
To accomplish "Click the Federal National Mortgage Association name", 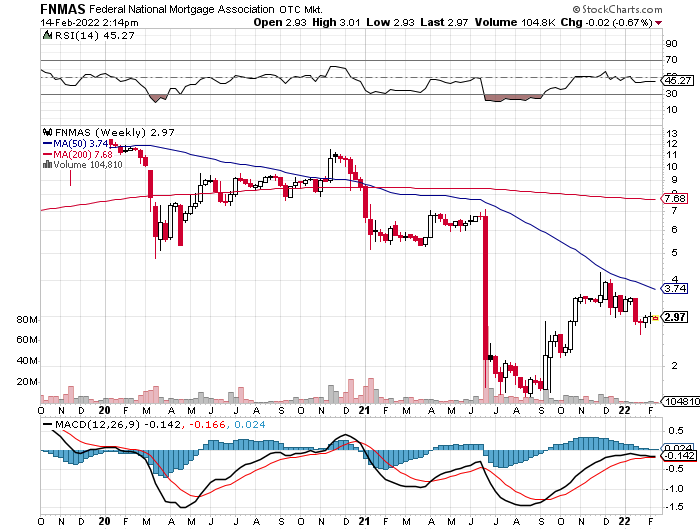I will coord(182,9).
